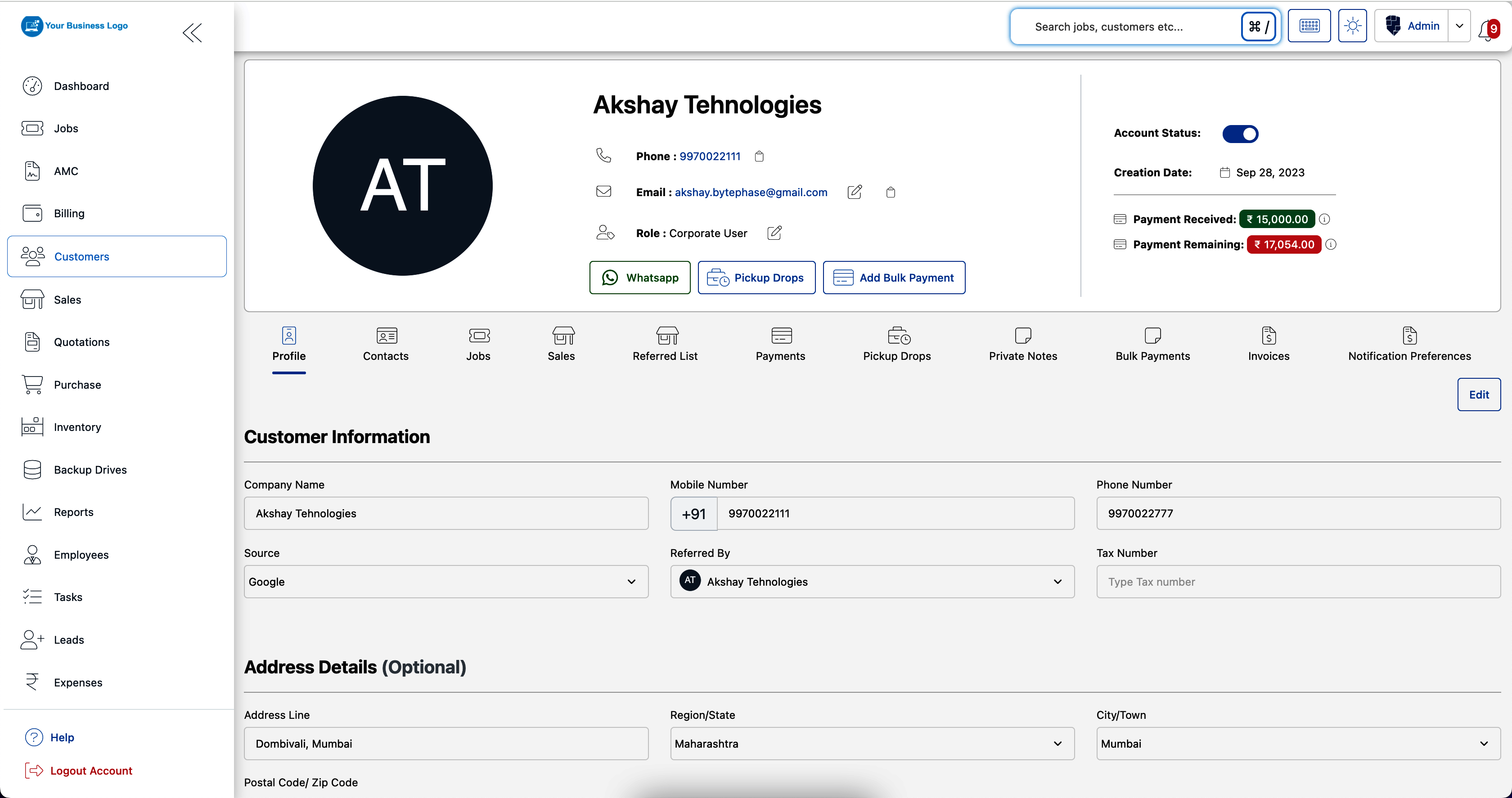Switch to the Contacts tab
Screen dimensions: 1512x798
click(x=386, y=345)
